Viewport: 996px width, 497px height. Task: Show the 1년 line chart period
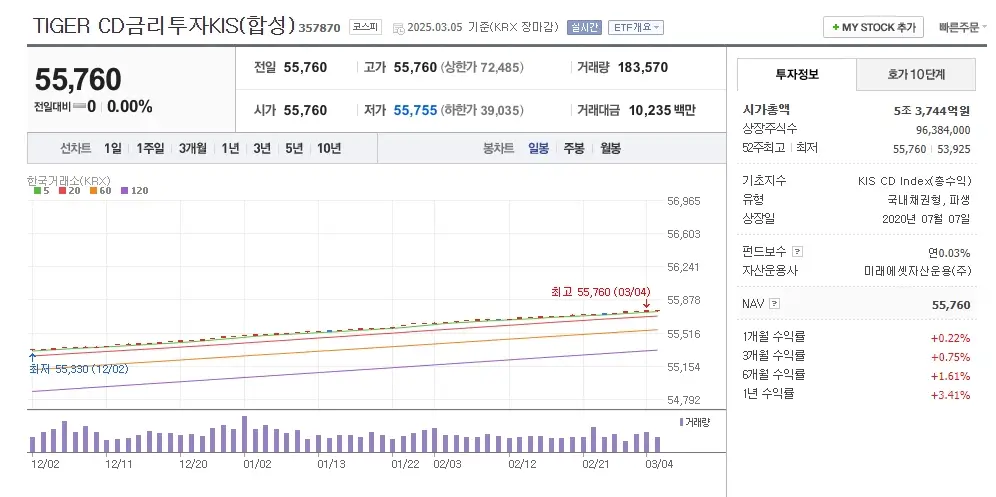tap(230, 148)
